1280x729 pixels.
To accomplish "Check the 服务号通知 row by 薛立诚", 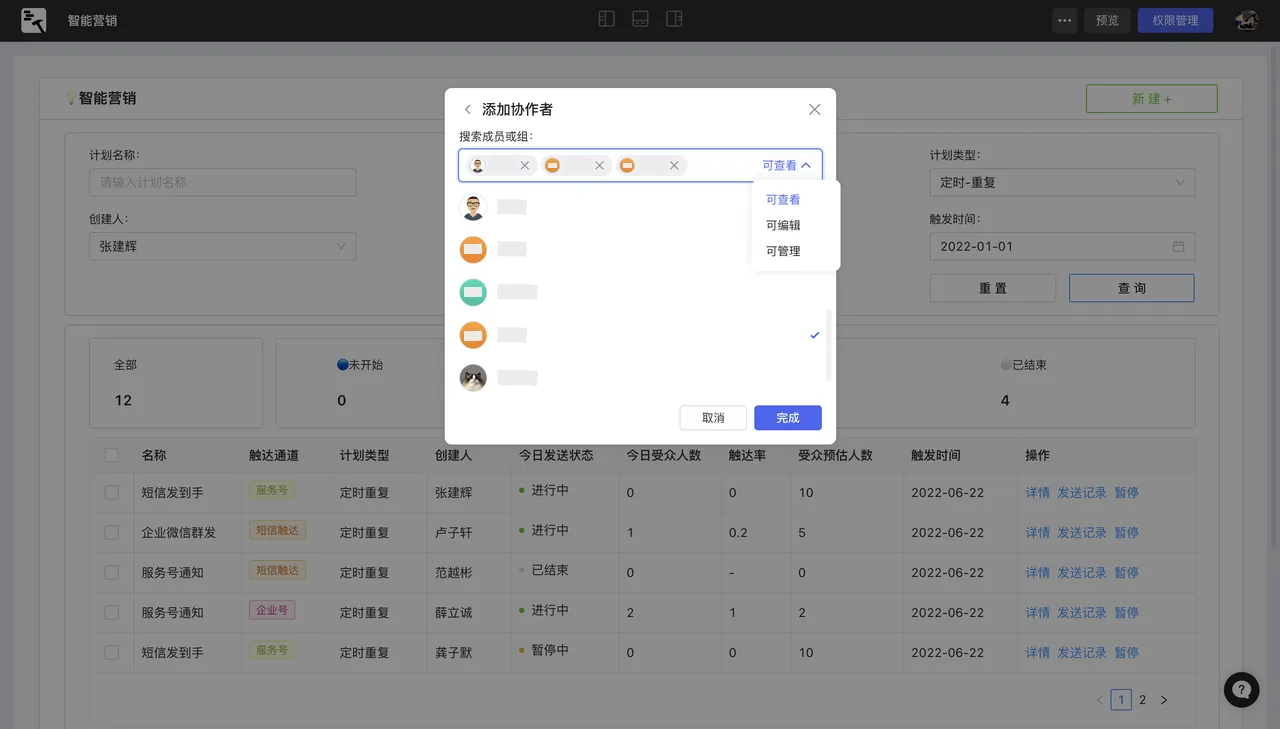I will (x=111, y=613).
